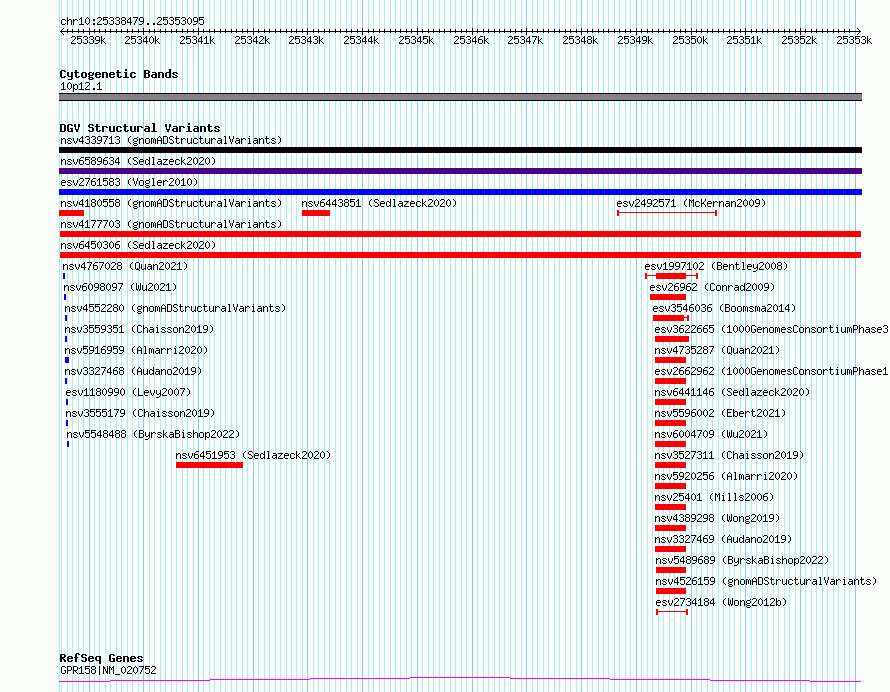890x692 pixels.
Task: Click nsv6451953 (Sedlazeck2020) label
Action: [x=253, y=455]
